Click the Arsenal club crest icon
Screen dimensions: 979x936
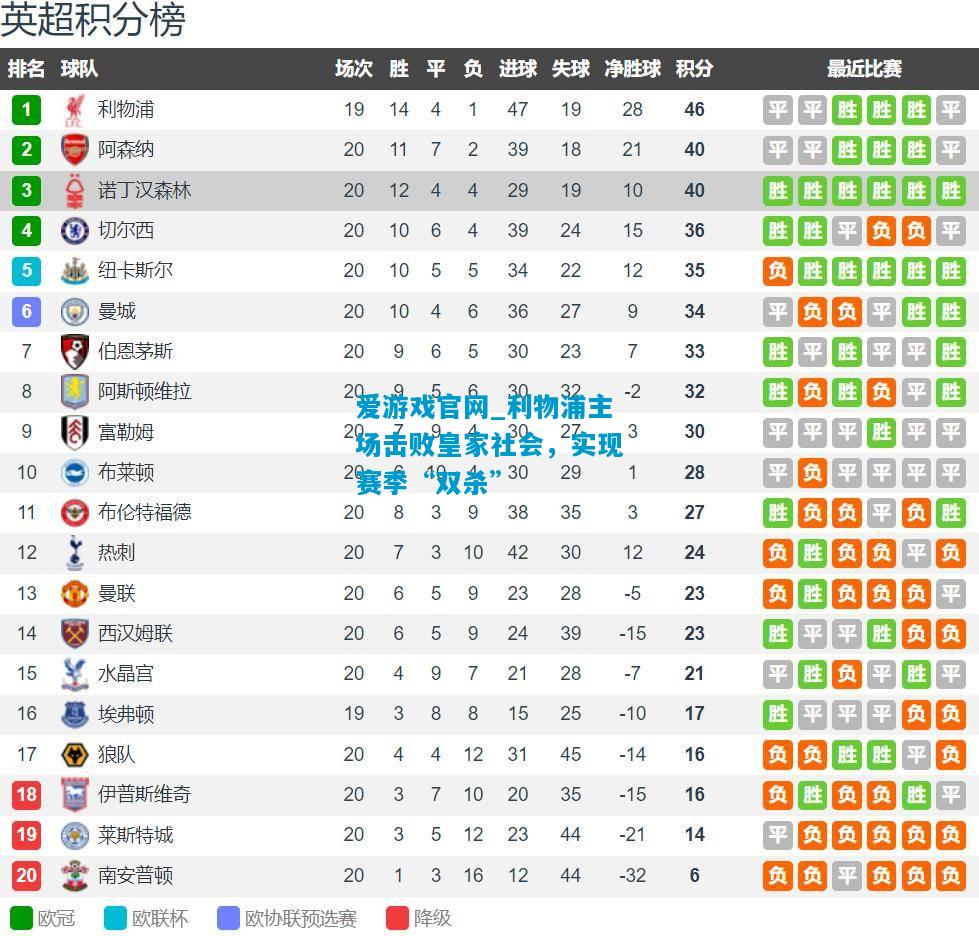click(74, 150)
